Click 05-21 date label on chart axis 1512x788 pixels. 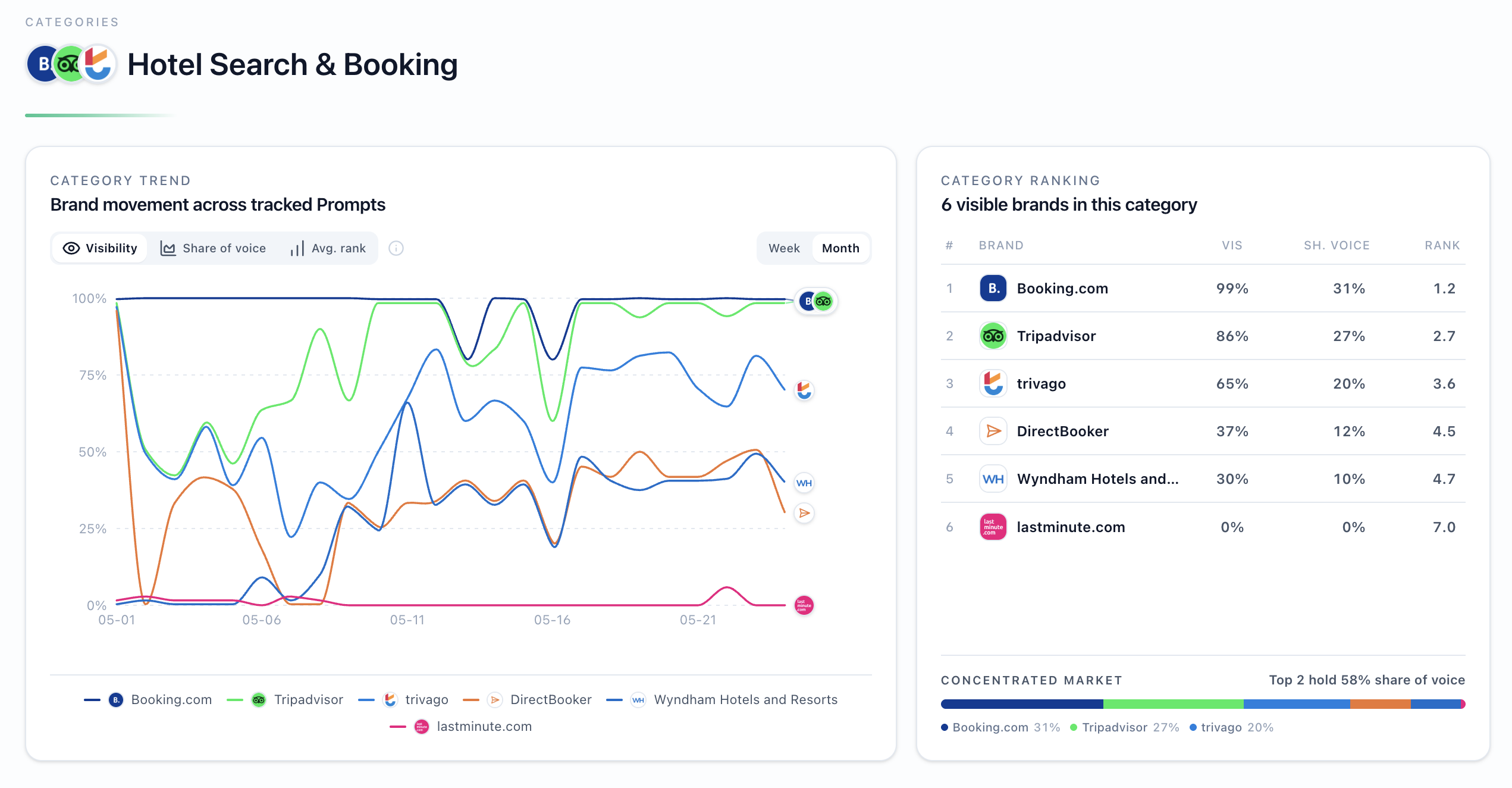(698, 620)
